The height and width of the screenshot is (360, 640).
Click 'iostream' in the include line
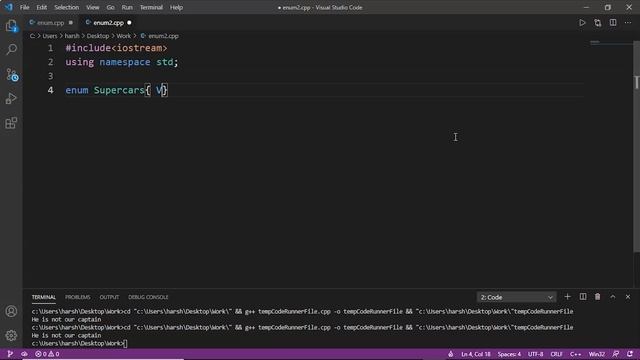[x=140, y=48]
